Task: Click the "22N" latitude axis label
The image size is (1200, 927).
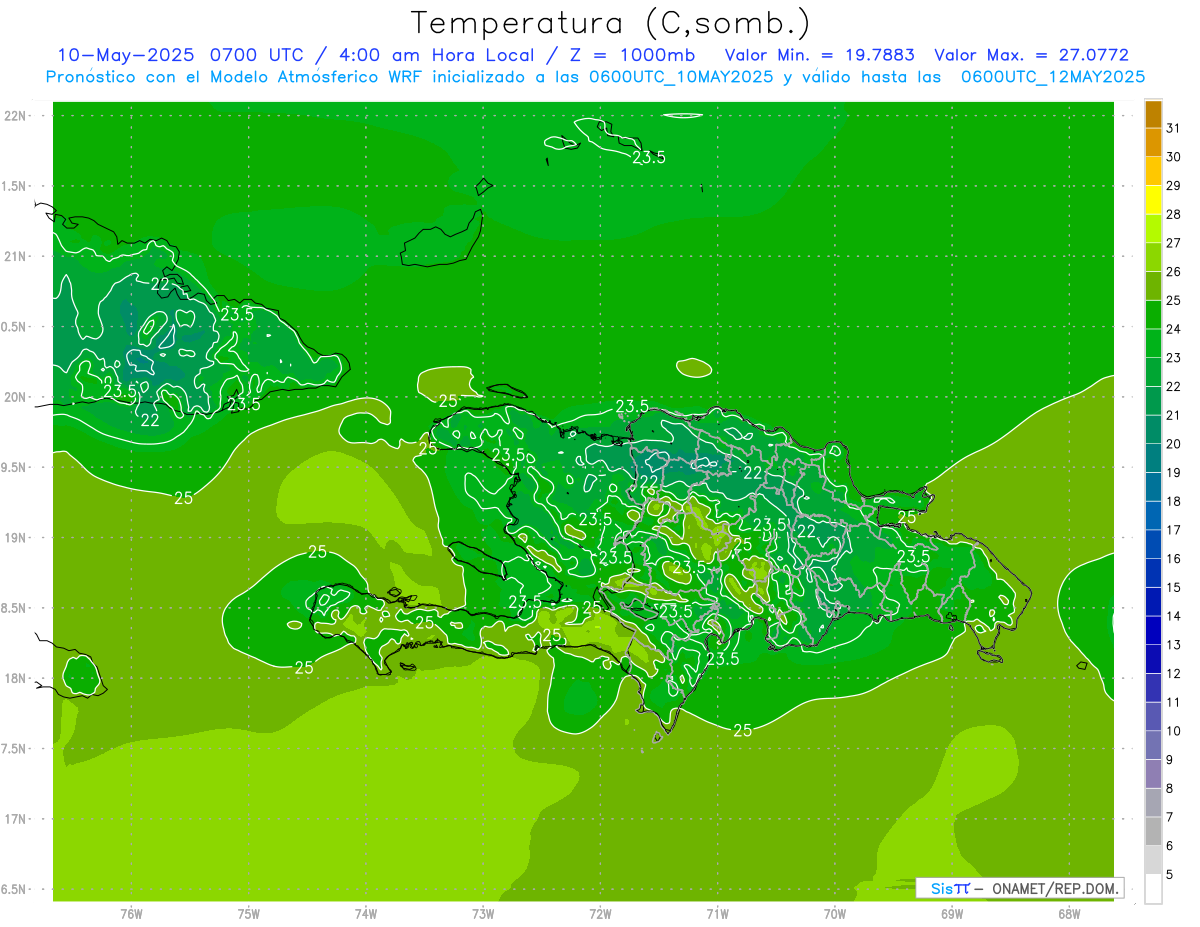Action: pos(14,116)
